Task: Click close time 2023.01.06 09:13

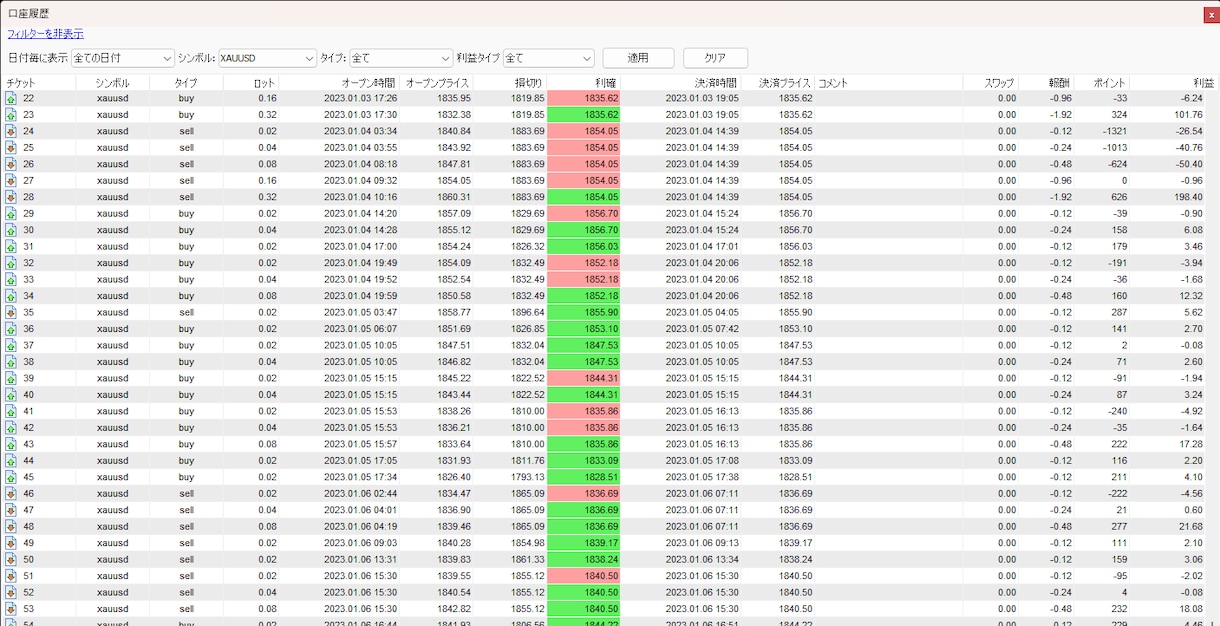Action: [702, 543]
